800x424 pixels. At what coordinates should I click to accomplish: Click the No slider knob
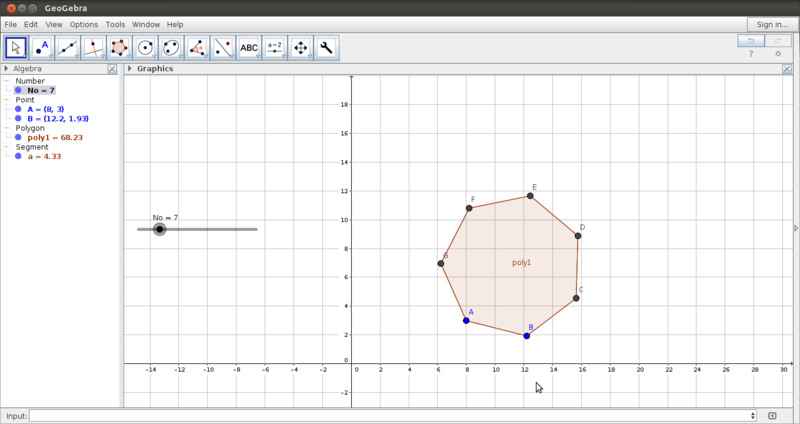pos(160,229)
